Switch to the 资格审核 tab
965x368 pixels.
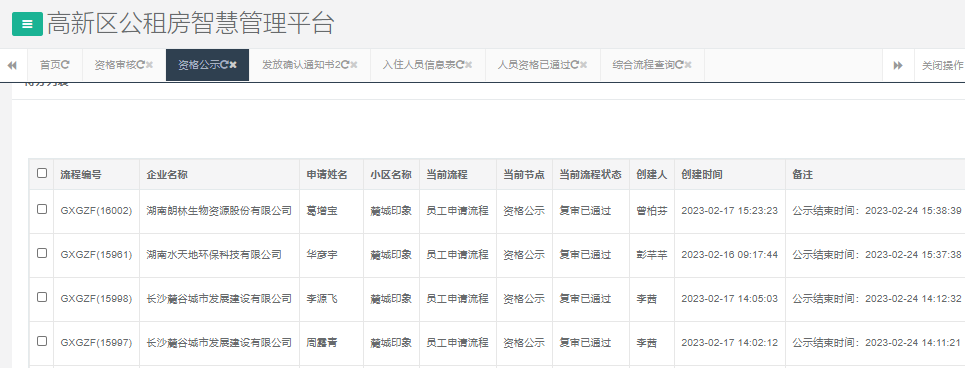point(115,65)
